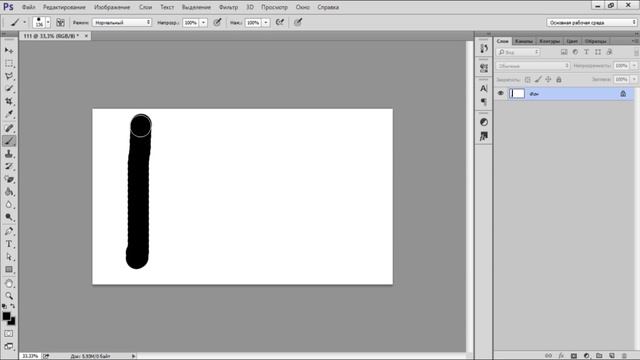Open the Изображение menu

pyautogui.click(x=112, y=7)
